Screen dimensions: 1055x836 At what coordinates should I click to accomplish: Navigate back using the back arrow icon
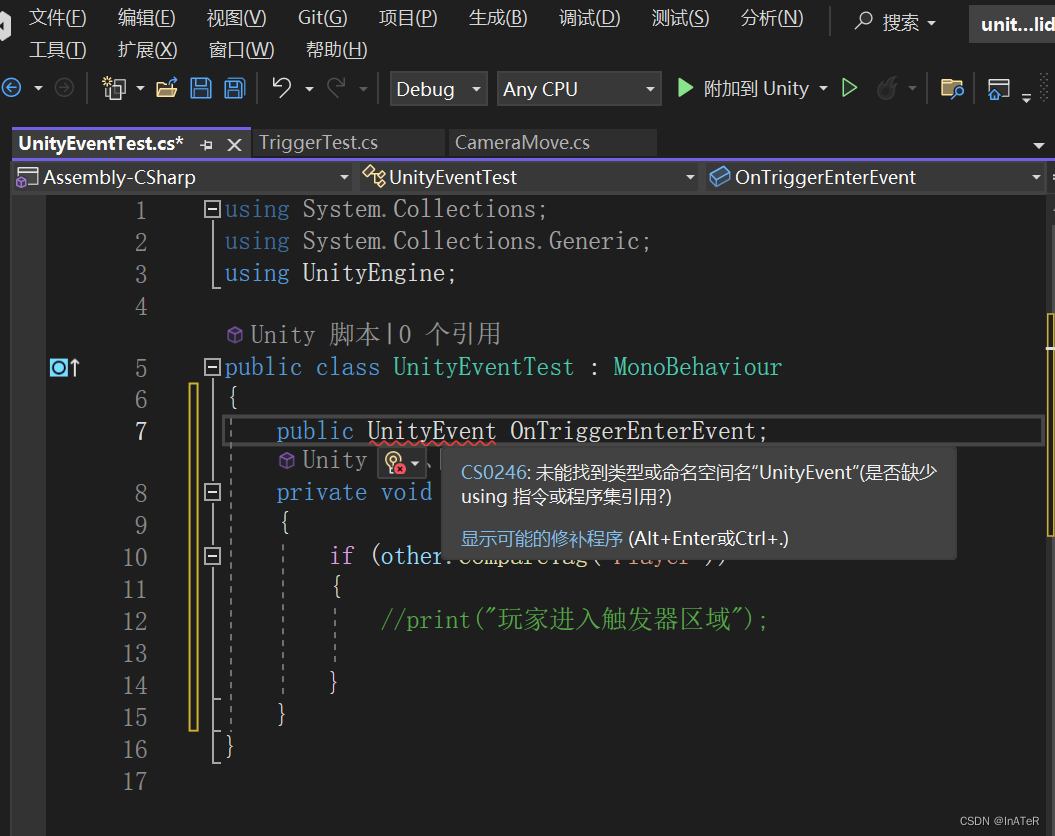[11, 88]
